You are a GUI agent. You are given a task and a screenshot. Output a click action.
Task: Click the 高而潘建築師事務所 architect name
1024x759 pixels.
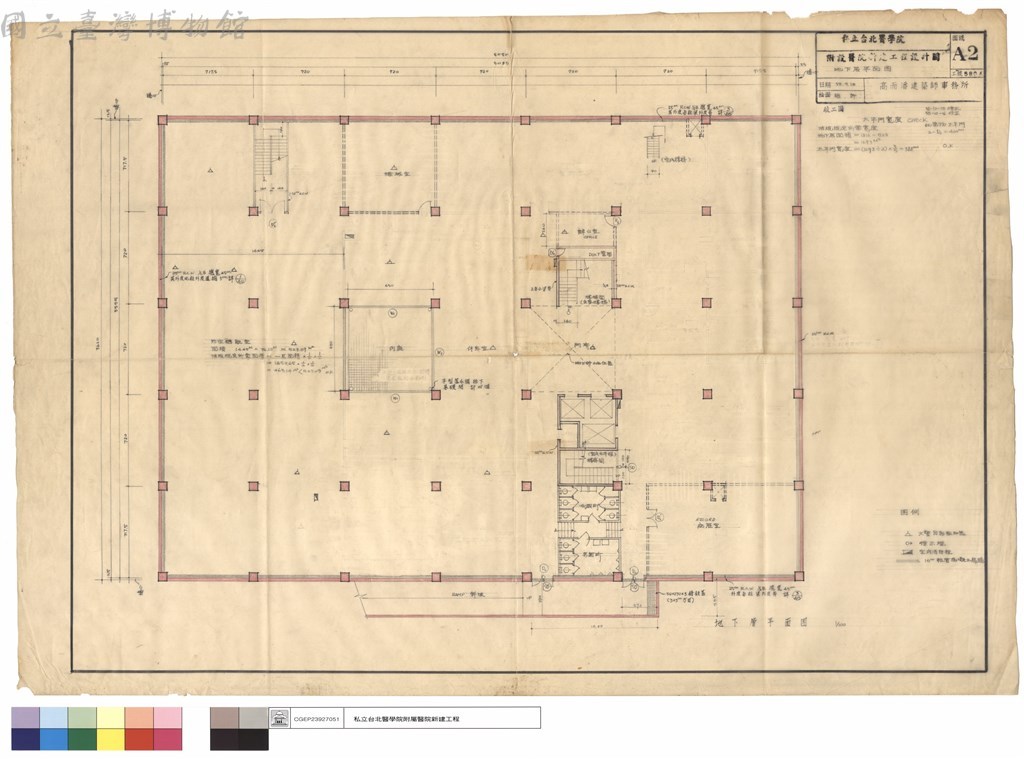click(923, 86)
